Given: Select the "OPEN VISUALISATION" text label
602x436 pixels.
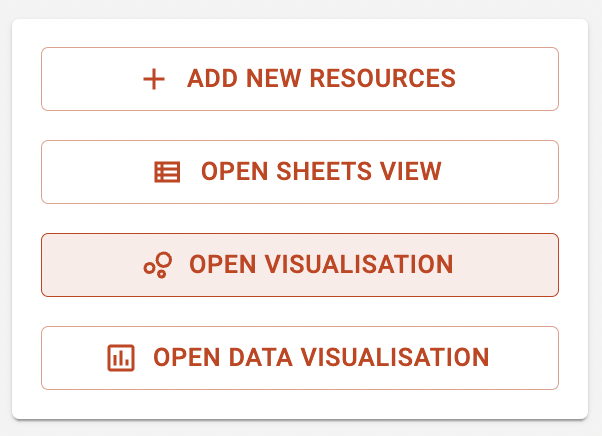Looking at the screenshot, I should click(321, 264).
